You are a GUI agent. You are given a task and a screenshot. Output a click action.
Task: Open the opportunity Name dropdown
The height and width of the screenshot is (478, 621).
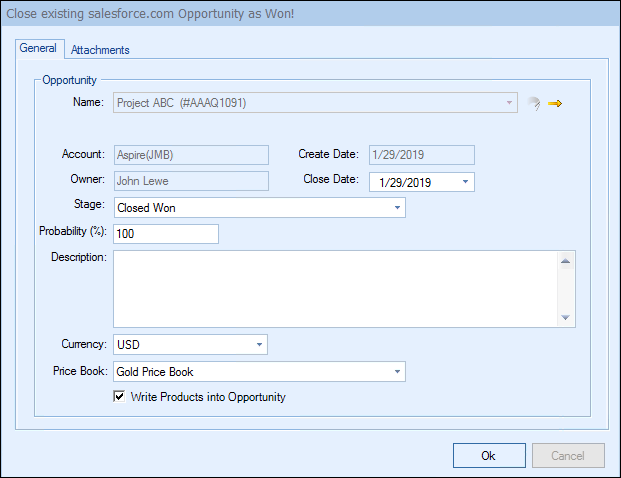[509, 103]
